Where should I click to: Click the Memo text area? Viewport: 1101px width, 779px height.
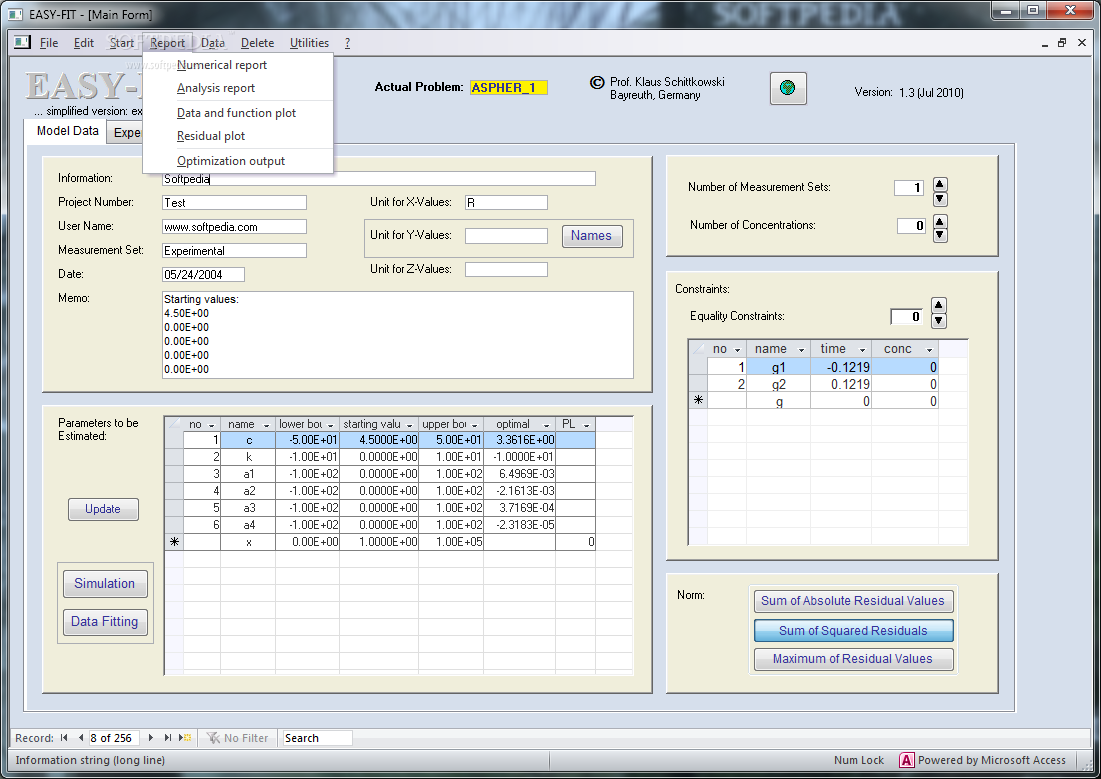click(397, 335)
